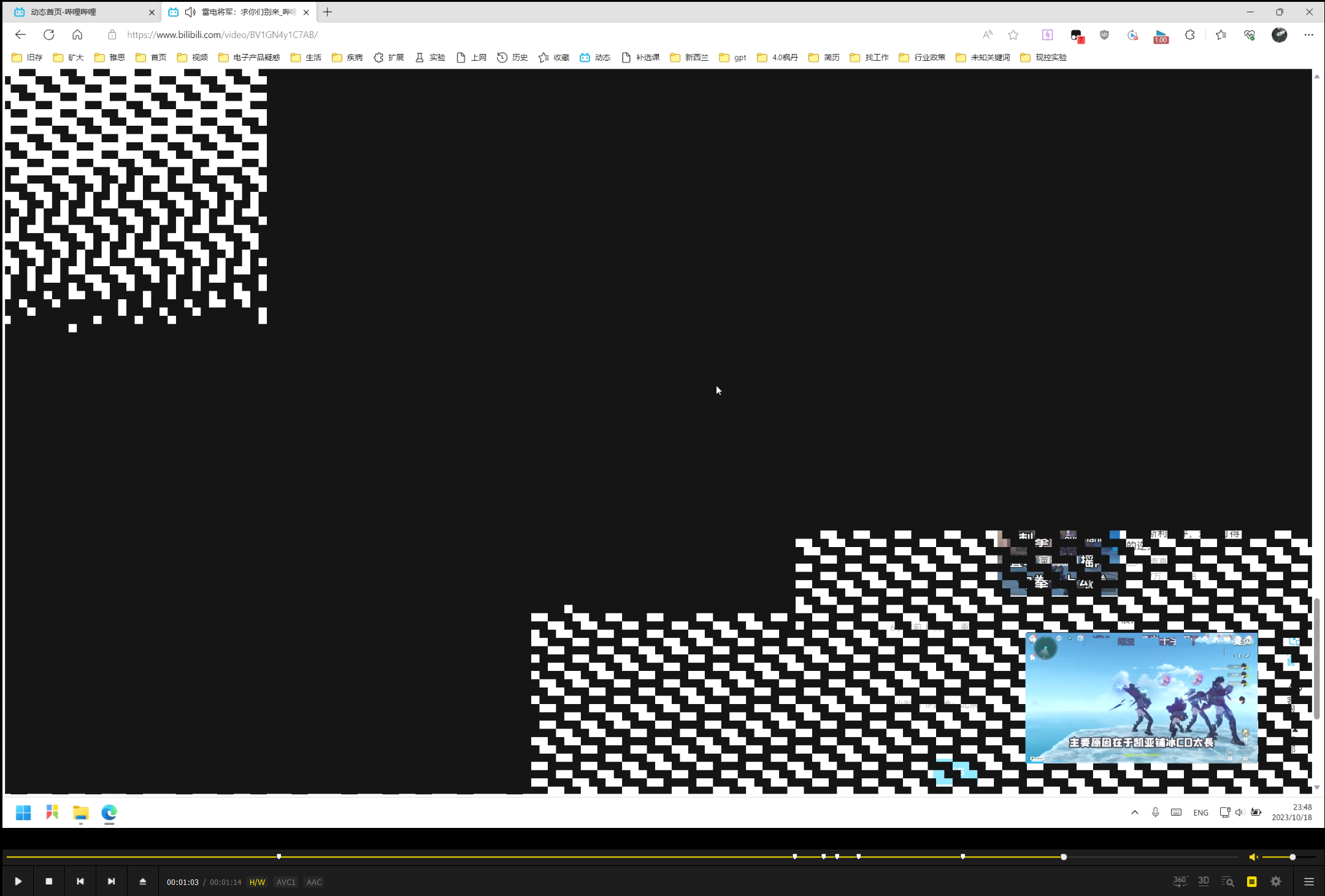
Task: Open PotPlayer settings with the gear icon
Action: [1275, 881]
